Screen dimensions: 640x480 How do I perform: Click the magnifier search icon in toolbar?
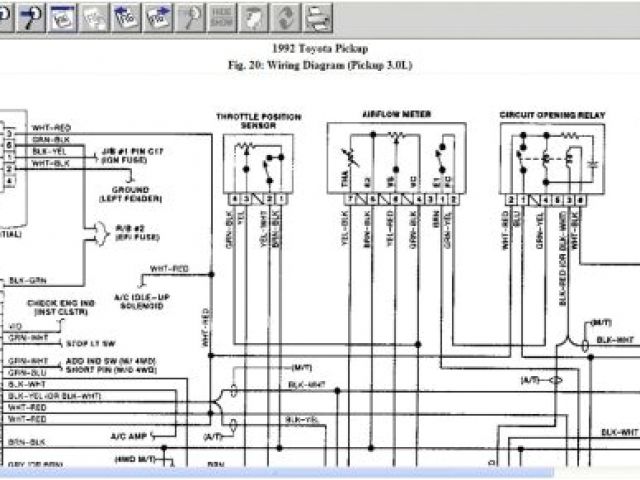click(29, 15)
